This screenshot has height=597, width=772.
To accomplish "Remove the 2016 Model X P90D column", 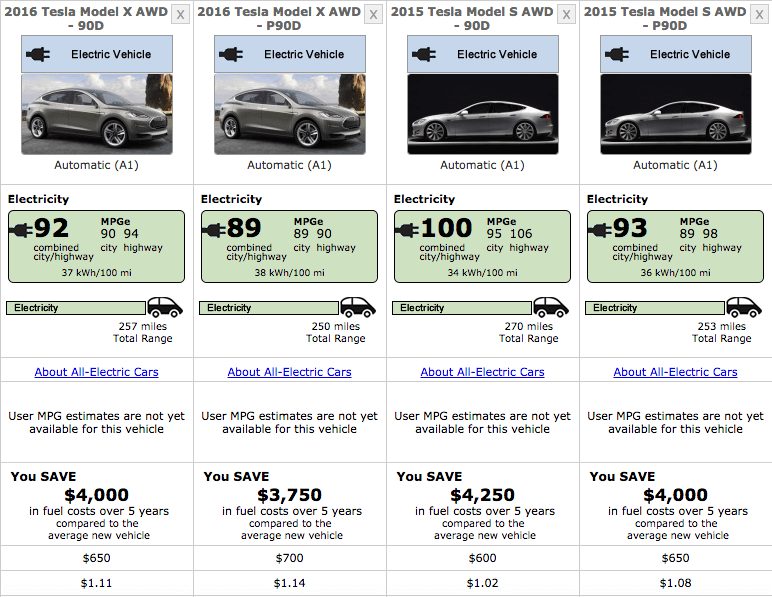I will 373,14.
